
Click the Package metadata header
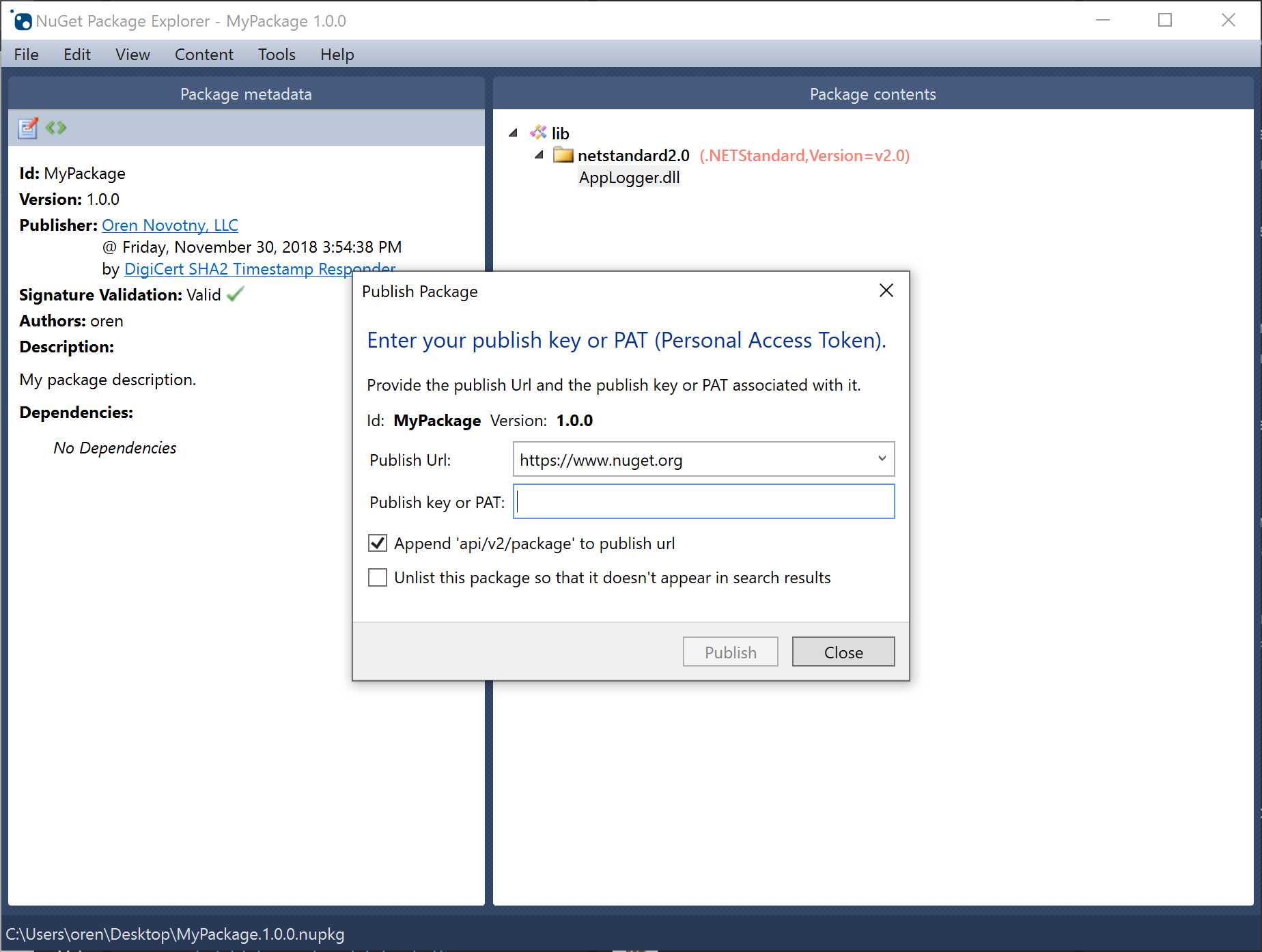(247, 94)
